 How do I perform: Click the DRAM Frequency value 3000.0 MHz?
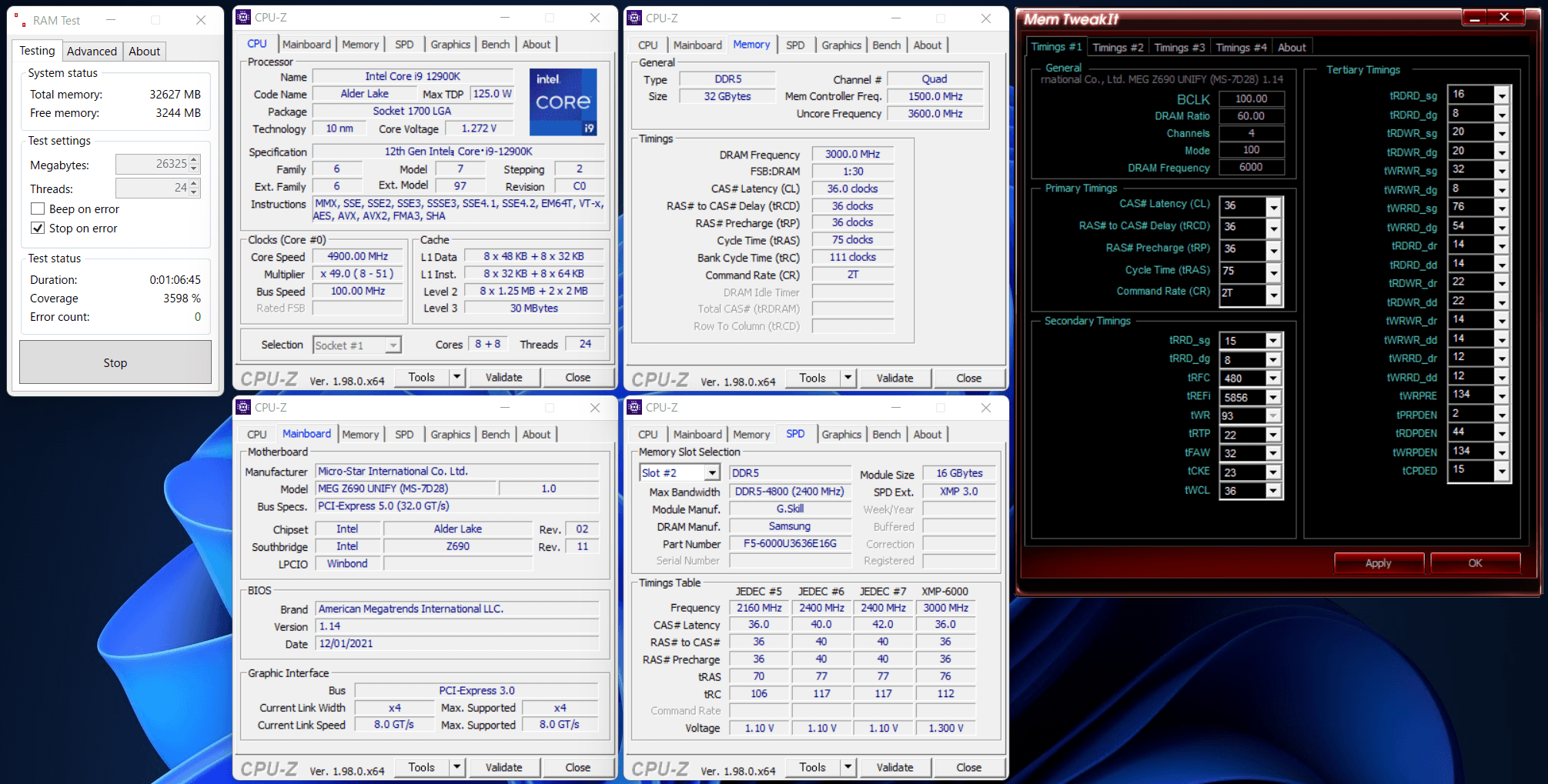pos(852,155)
